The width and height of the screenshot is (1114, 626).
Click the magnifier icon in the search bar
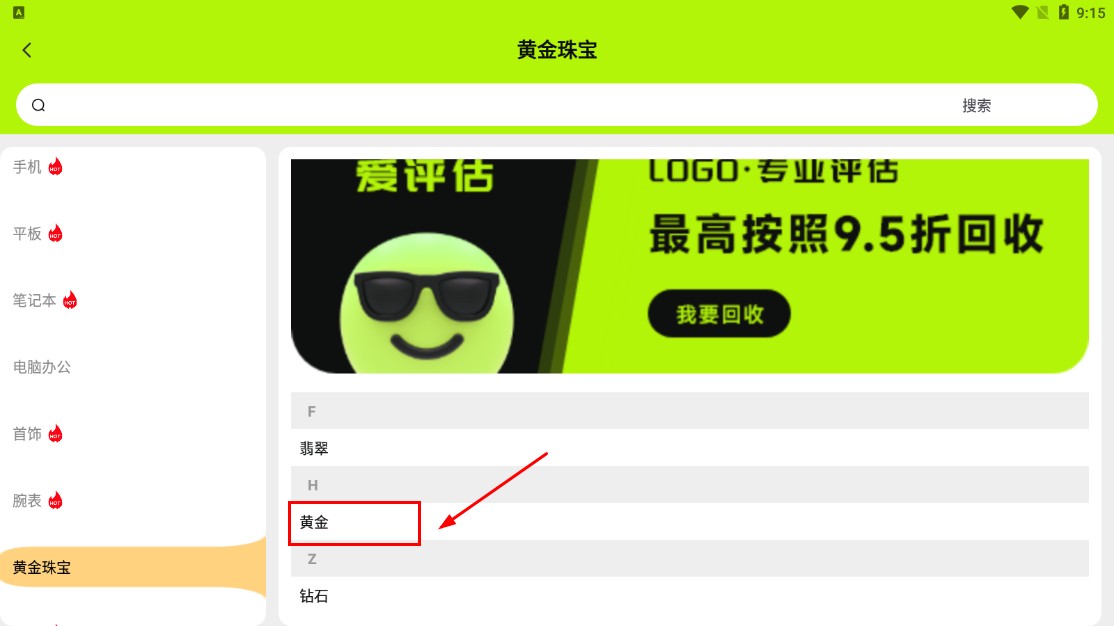pyautogui.click(x=38, y=105)
